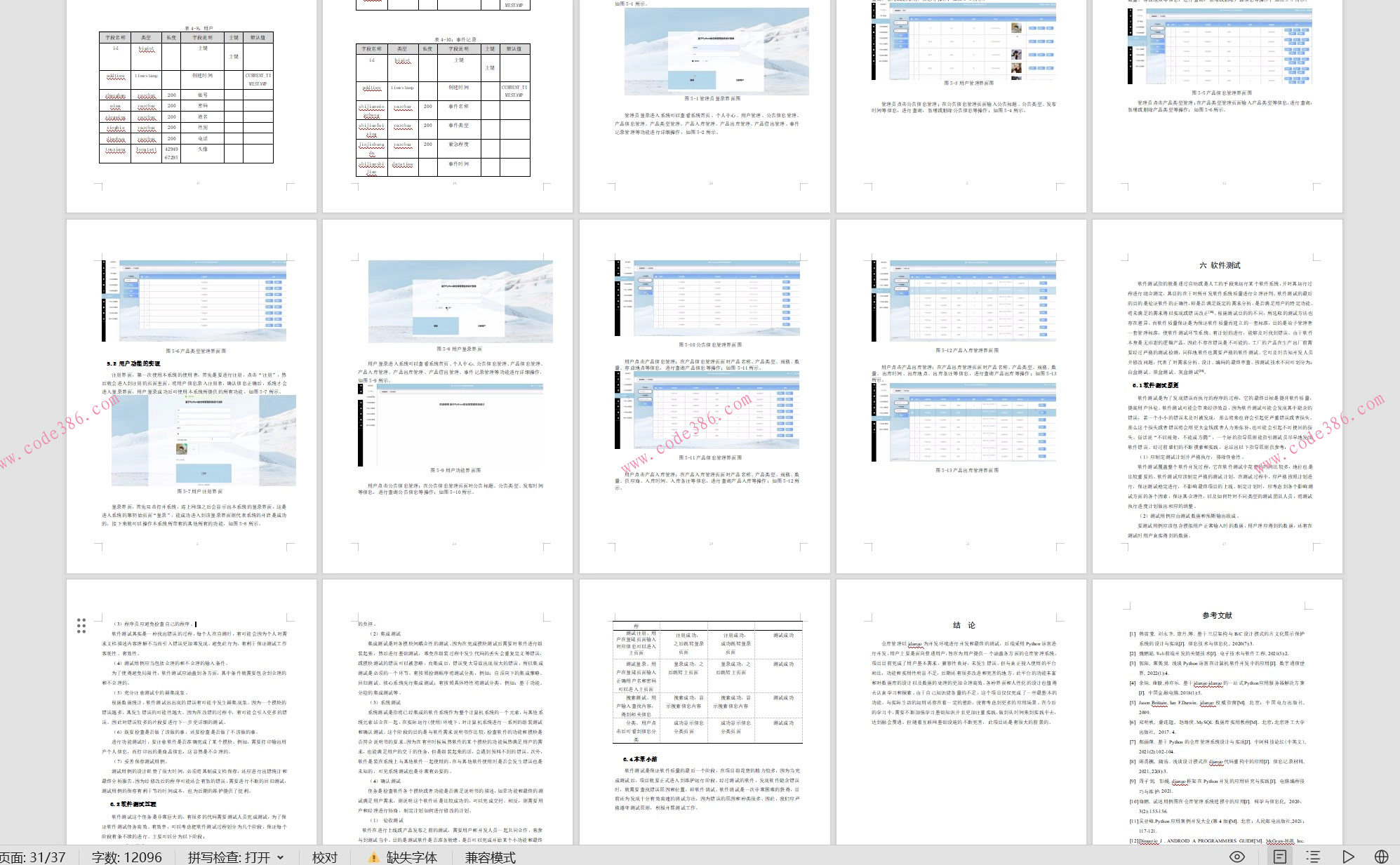
Task: Click the missing fonts warning icon
Action: (x=373, y=857)
